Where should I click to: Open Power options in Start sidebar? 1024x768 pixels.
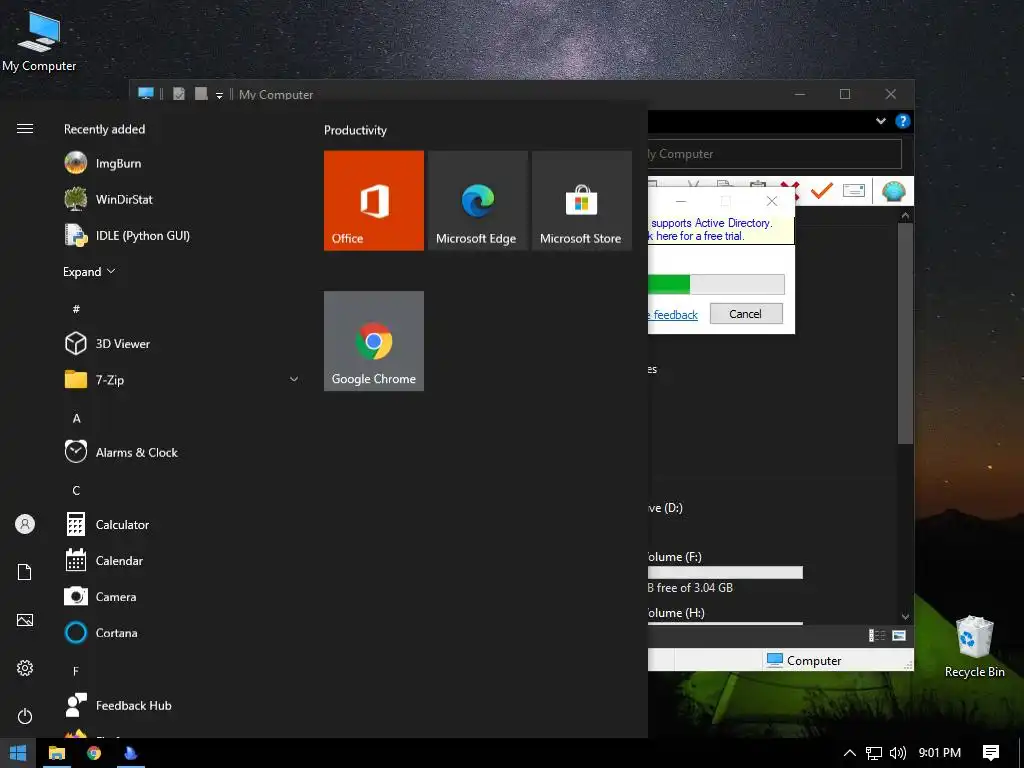point(25,716)
